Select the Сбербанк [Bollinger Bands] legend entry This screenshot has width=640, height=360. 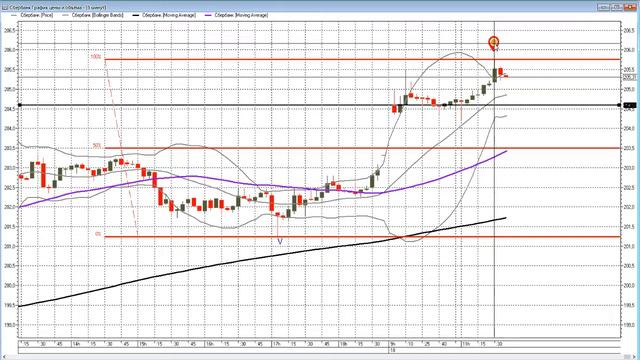tap(93, 15)
